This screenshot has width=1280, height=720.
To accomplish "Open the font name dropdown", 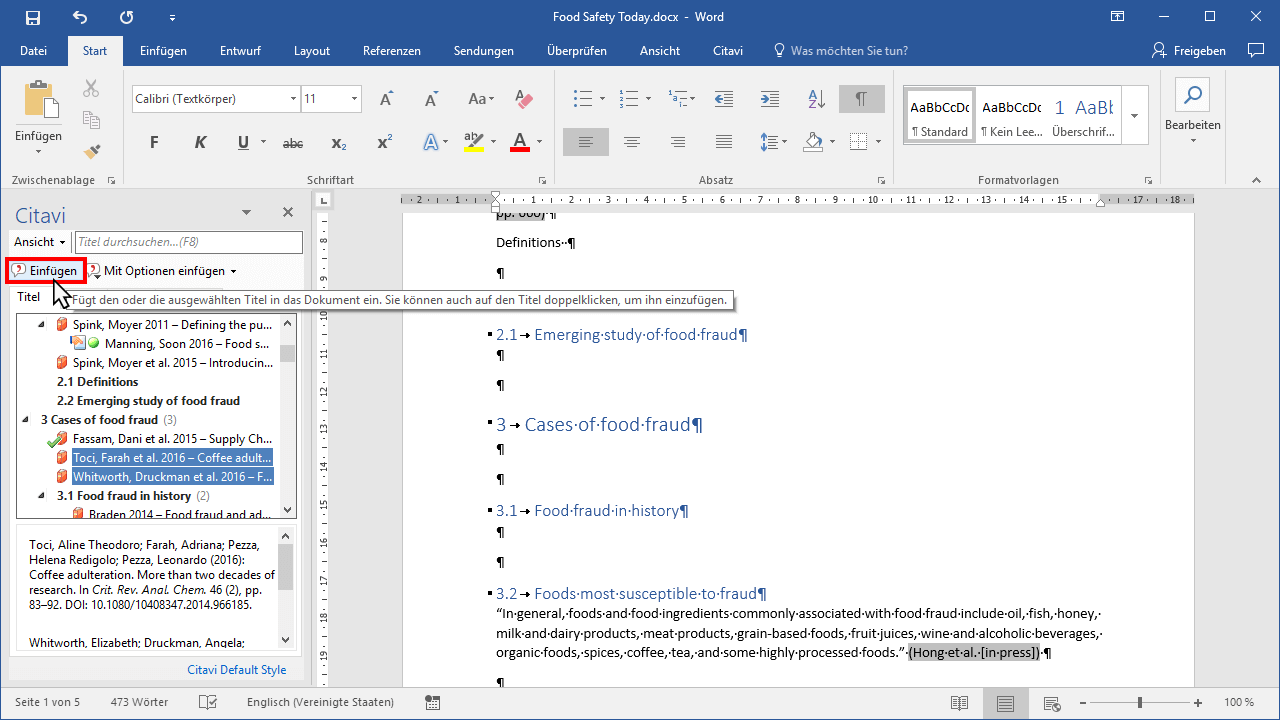I will point(293,99).
